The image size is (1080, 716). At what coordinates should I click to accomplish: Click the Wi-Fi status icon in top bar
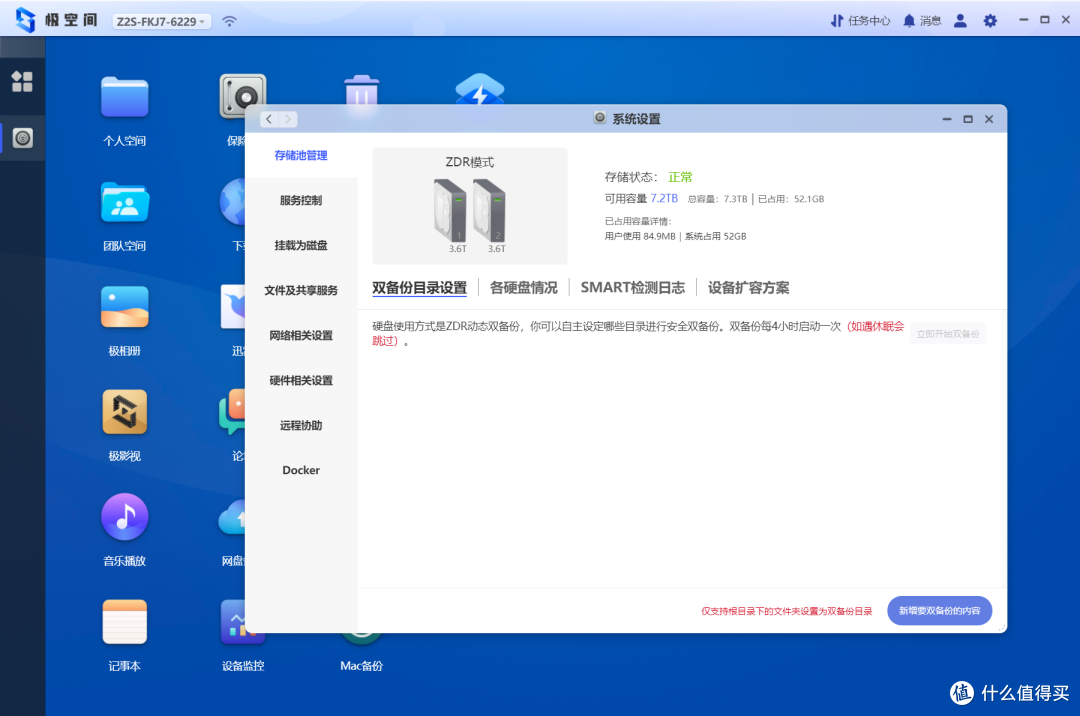pyautogui.click(x=229, y=21)
